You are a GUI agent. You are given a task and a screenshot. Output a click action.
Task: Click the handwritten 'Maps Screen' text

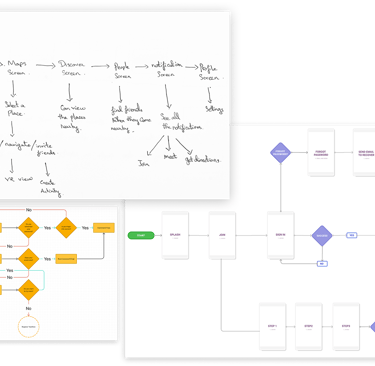tap(17, 68)
